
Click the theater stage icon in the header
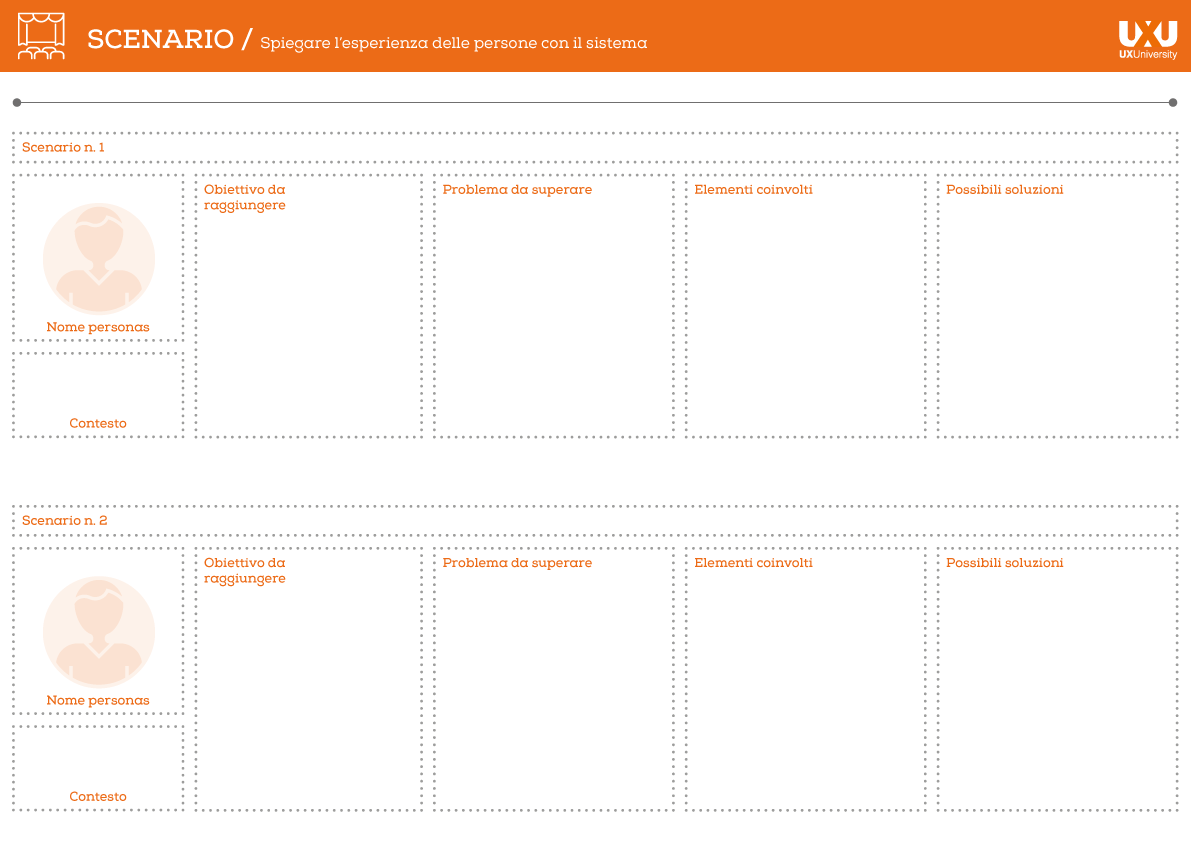tap(41, 36)
